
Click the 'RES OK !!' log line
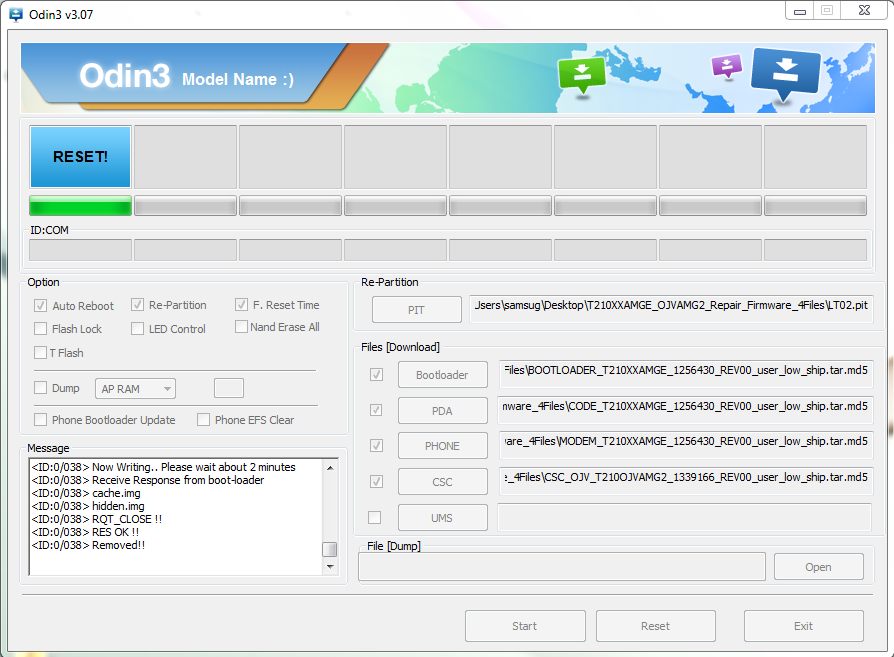86,532
